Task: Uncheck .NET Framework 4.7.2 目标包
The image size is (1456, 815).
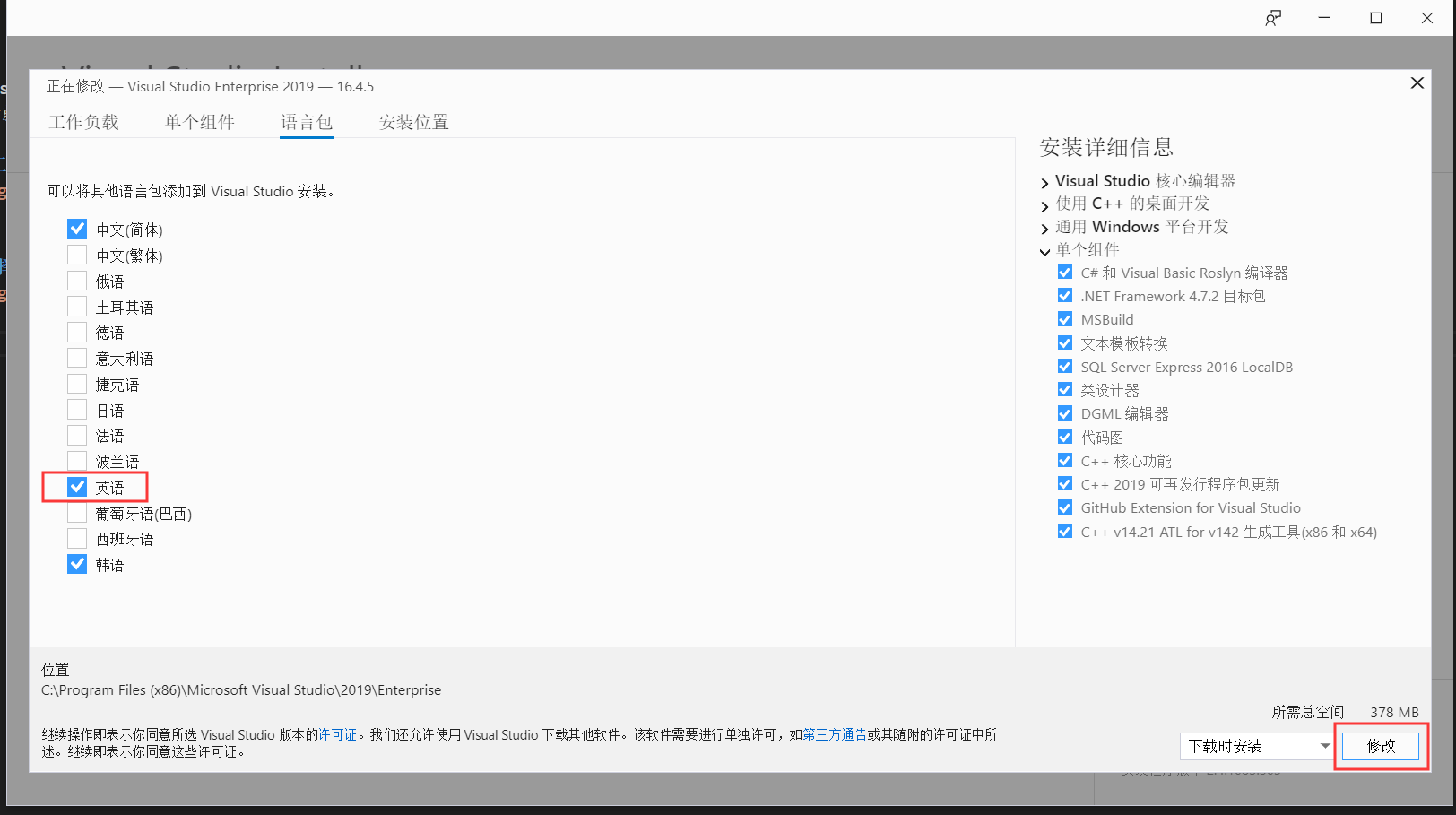Action: pyautogui.click(x=1065, y=296)
